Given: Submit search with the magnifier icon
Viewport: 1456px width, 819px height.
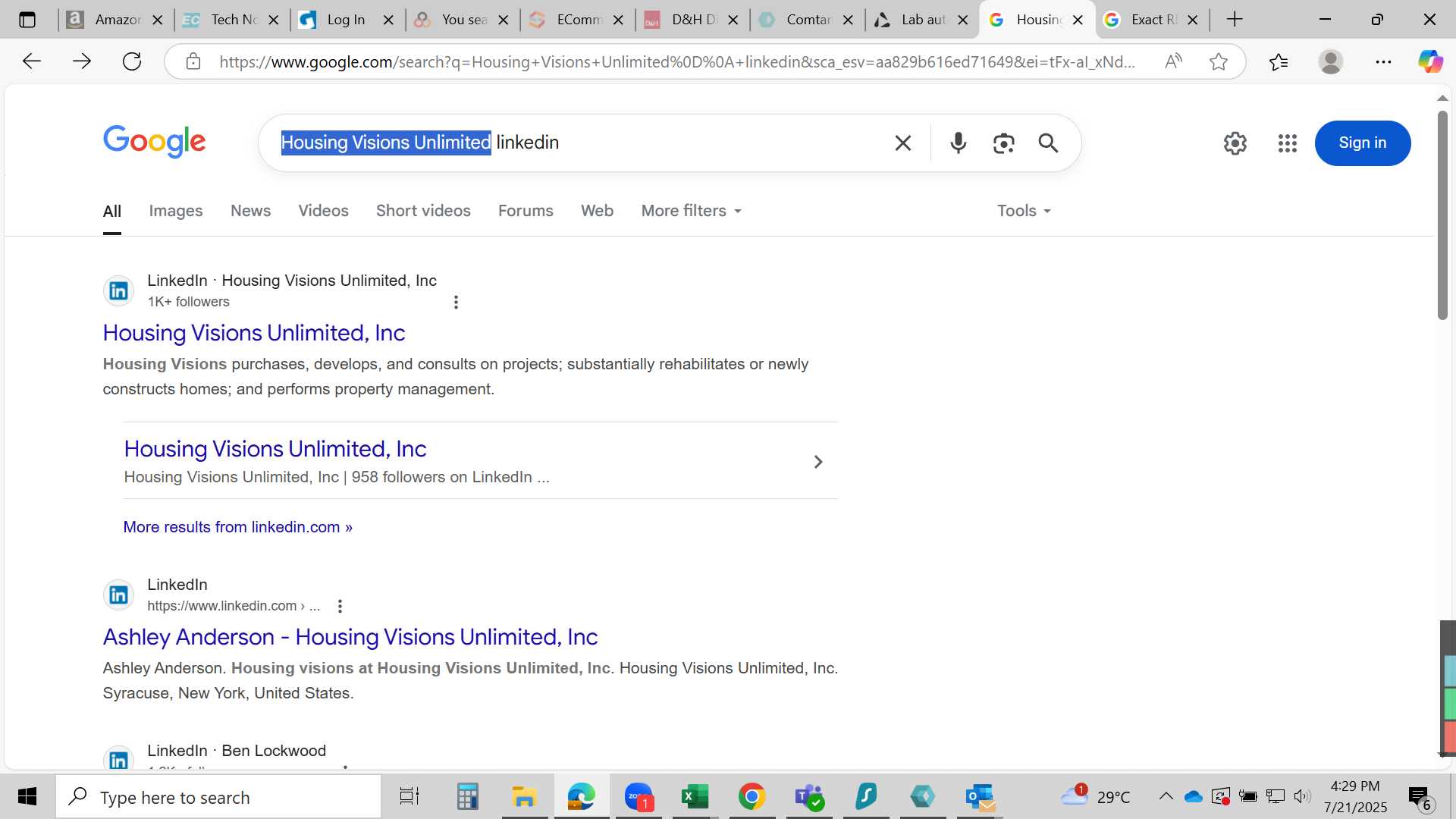Looking at the screenshot, I should click(1048, 143).
